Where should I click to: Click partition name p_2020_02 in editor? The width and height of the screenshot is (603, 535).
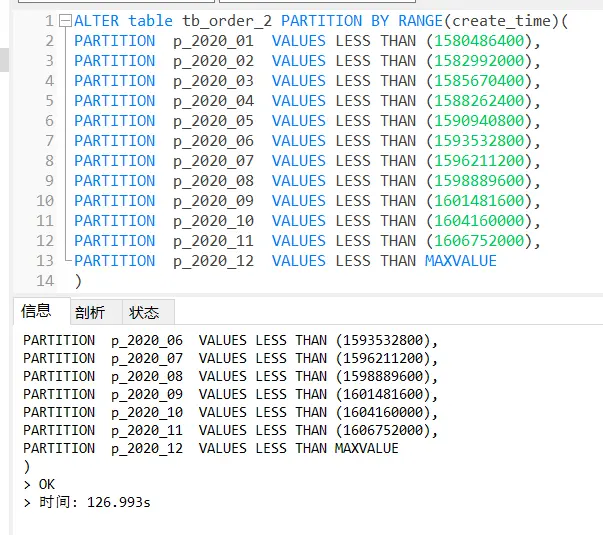(213, 62)
